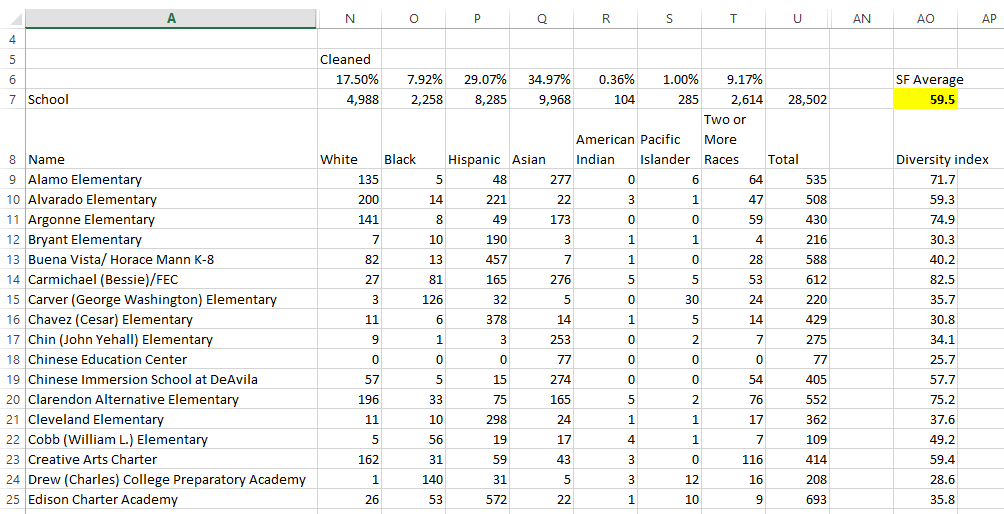The image size is (1004, 514).
Task: Click the Two or More Races header
Action: point(733,139)
